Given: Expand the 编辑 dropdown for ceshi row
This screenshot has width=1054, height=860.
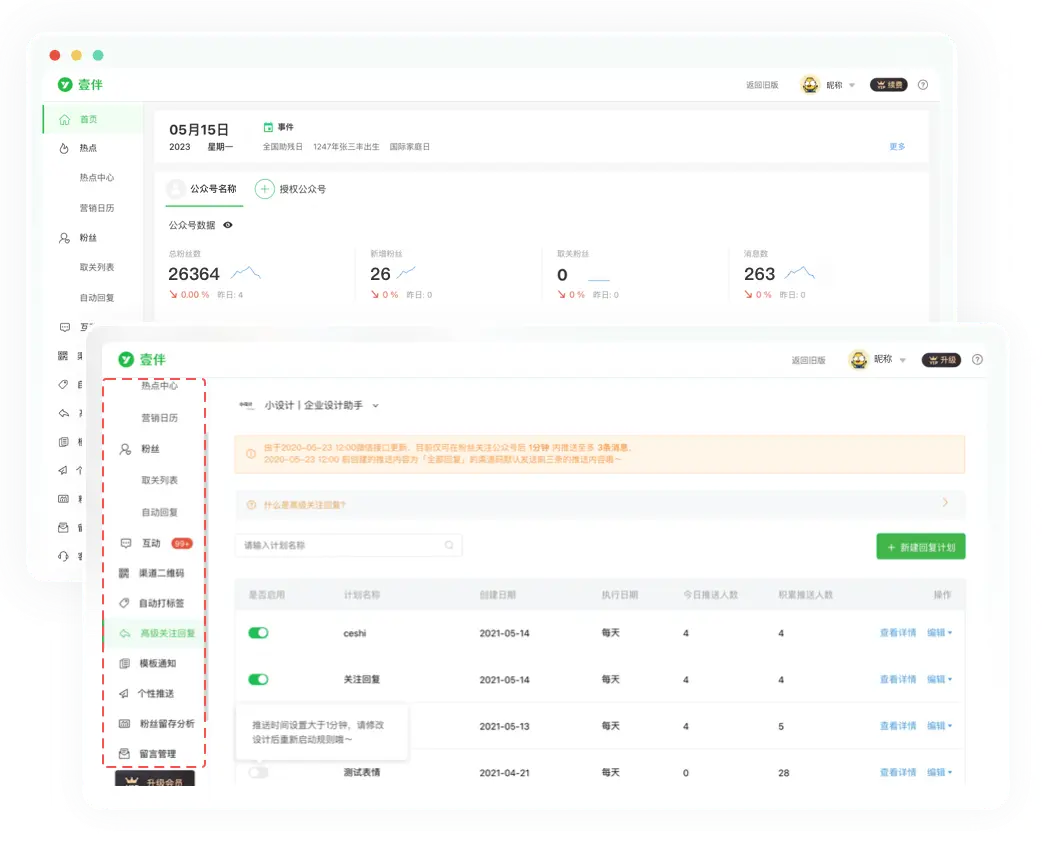Looking at the screenshot, I should pos(938,633).
